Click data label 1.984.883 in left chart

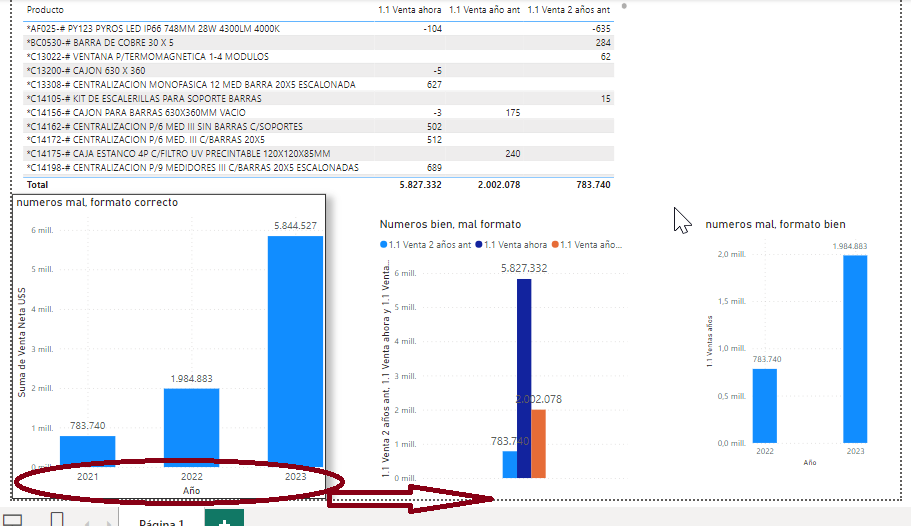point(192,378)
